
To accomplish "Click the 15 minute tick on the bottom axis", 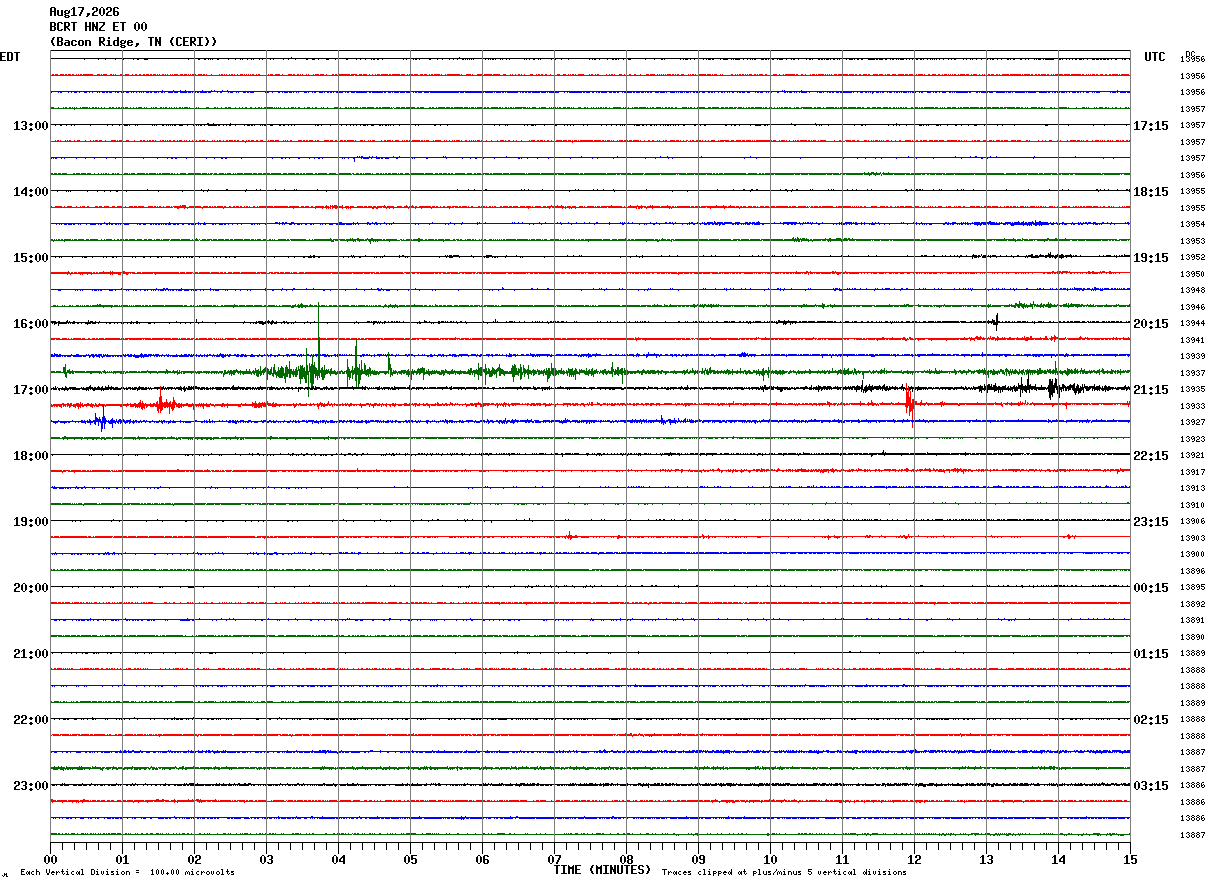I will point(1130,859).
